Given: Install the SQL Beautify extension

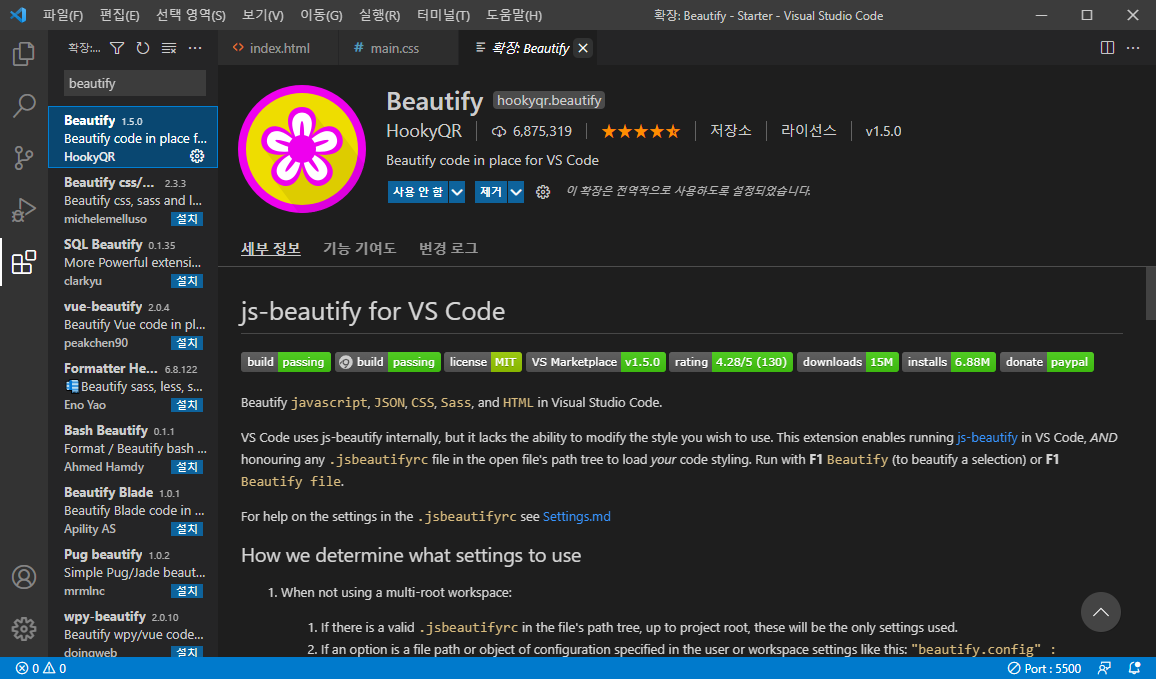Looking at the screenshot, I should pos(187,281).
